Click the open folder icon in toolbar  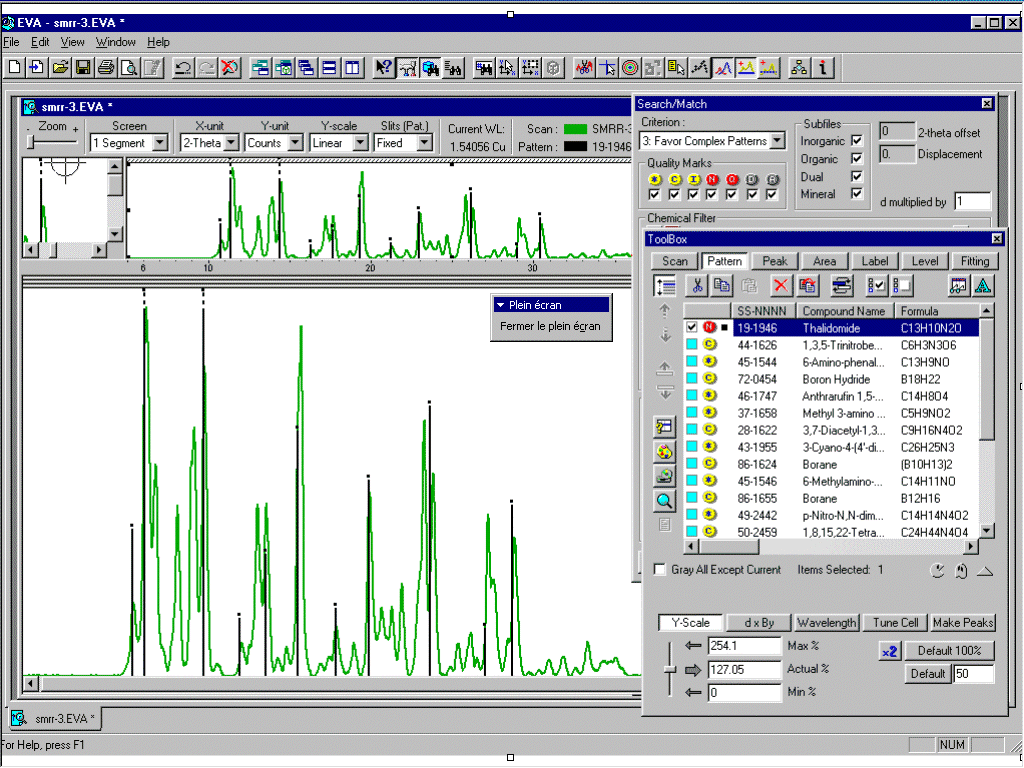coord(60,68)
